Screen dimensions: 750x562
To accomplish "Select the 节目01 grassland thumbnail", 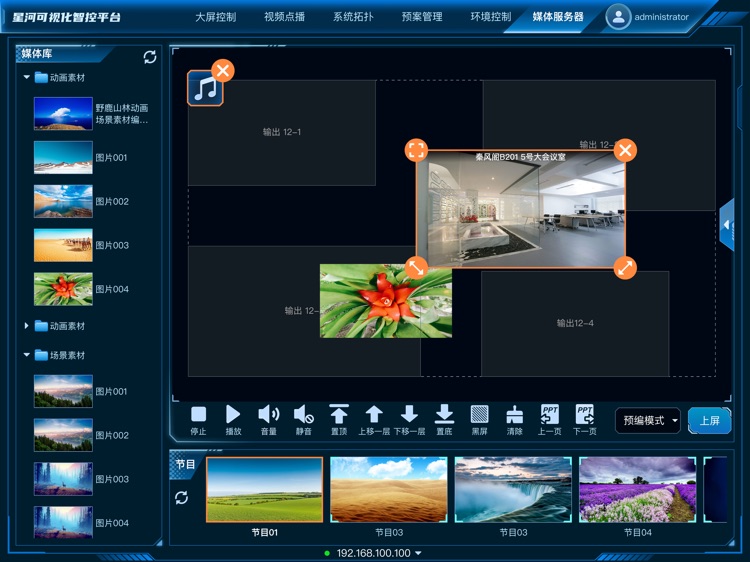I will pyautogui.click(x=265, y=489).
